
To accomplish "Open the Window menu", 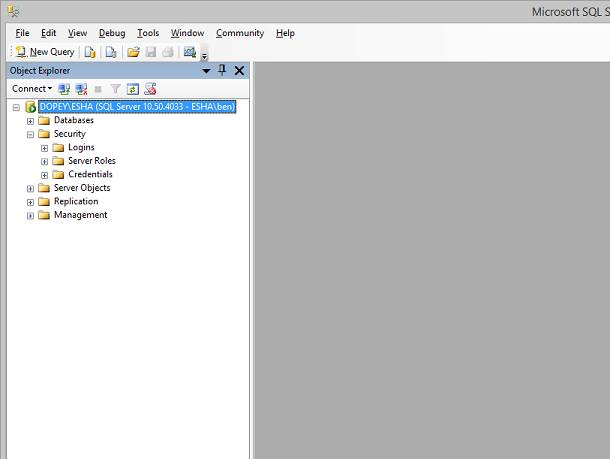I will click(188, 33).
